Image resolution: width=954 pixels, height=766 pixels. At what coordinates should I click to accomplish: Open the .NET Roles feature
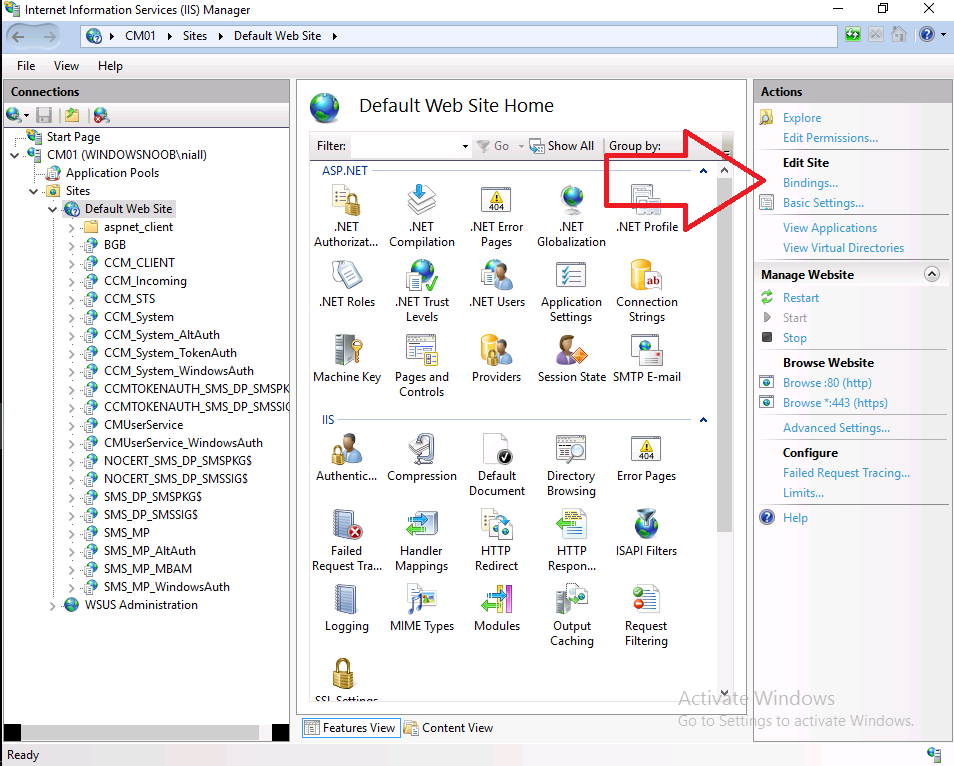click(347, 284)
